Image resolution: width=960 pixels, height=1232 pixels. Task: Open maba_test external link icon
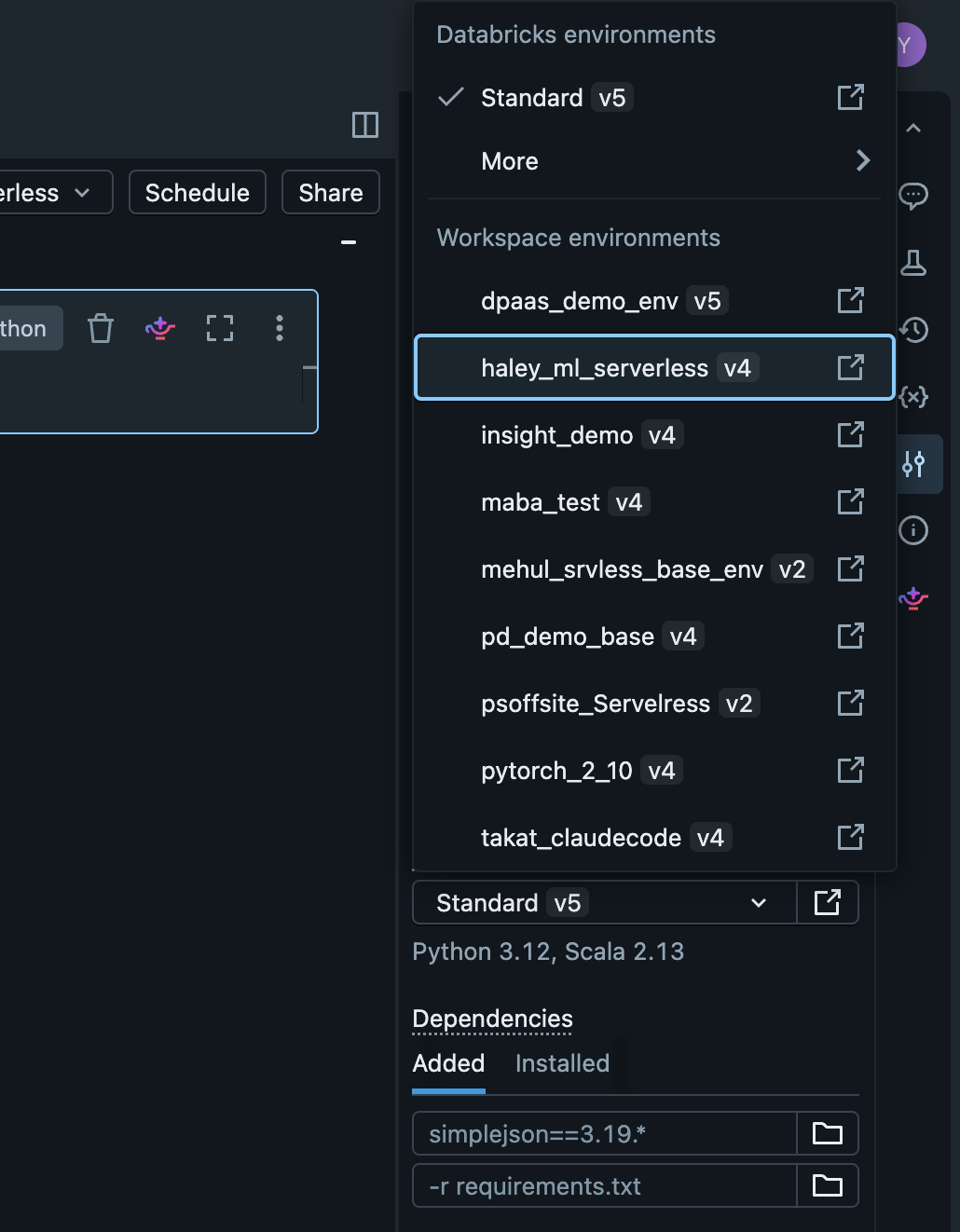[x=850, y=501]
